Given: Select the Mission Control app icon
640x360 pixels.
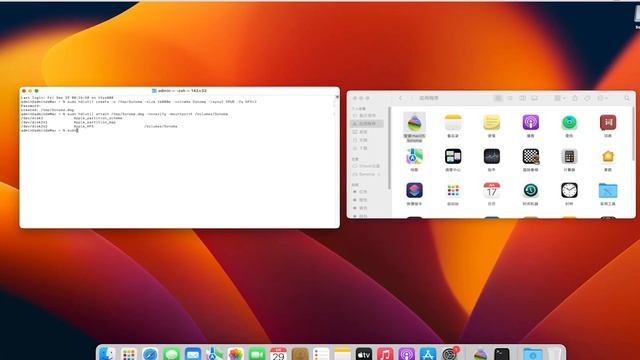Looking at the screenshot, I should point(453,156).
